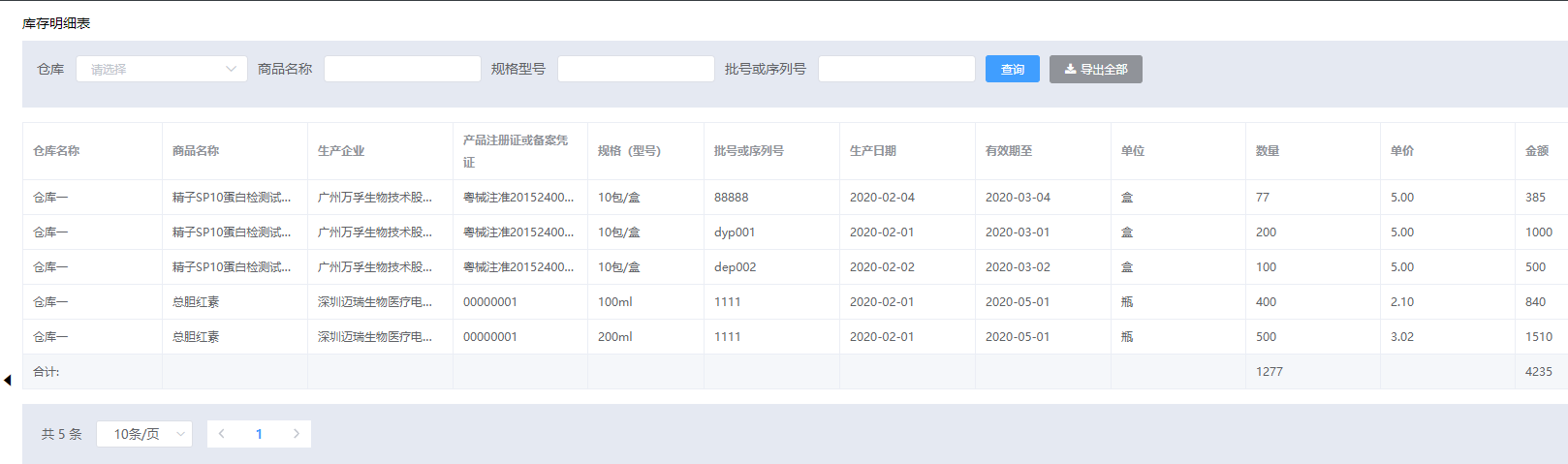Image resolution: width=1568 pixels, height=464 pixels.
Task: Click the 商品名称 input field
Action: coord(402,69)
